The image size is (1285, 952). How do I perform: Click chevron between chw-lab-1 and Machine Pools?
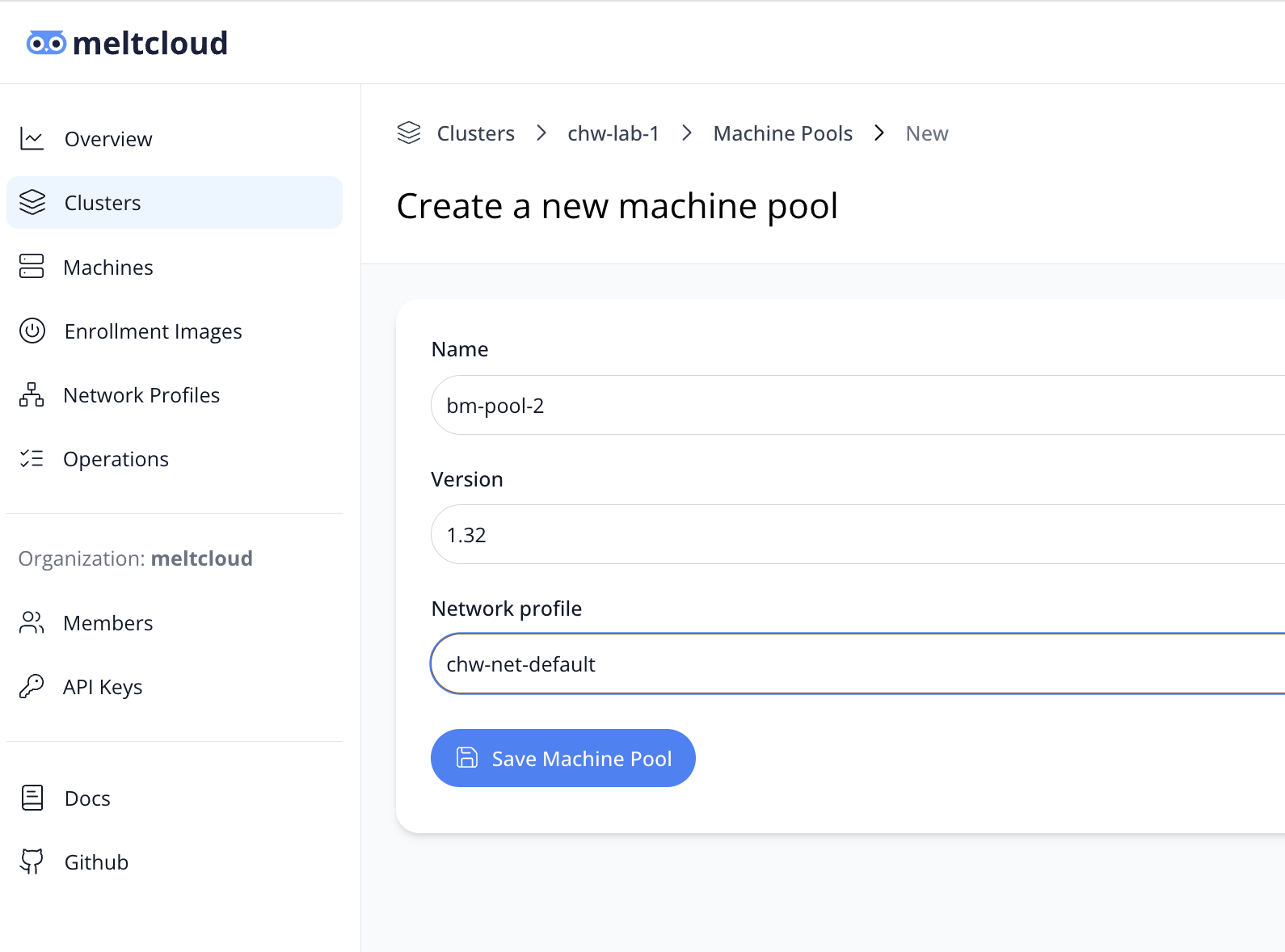click(x=687, y=133)
